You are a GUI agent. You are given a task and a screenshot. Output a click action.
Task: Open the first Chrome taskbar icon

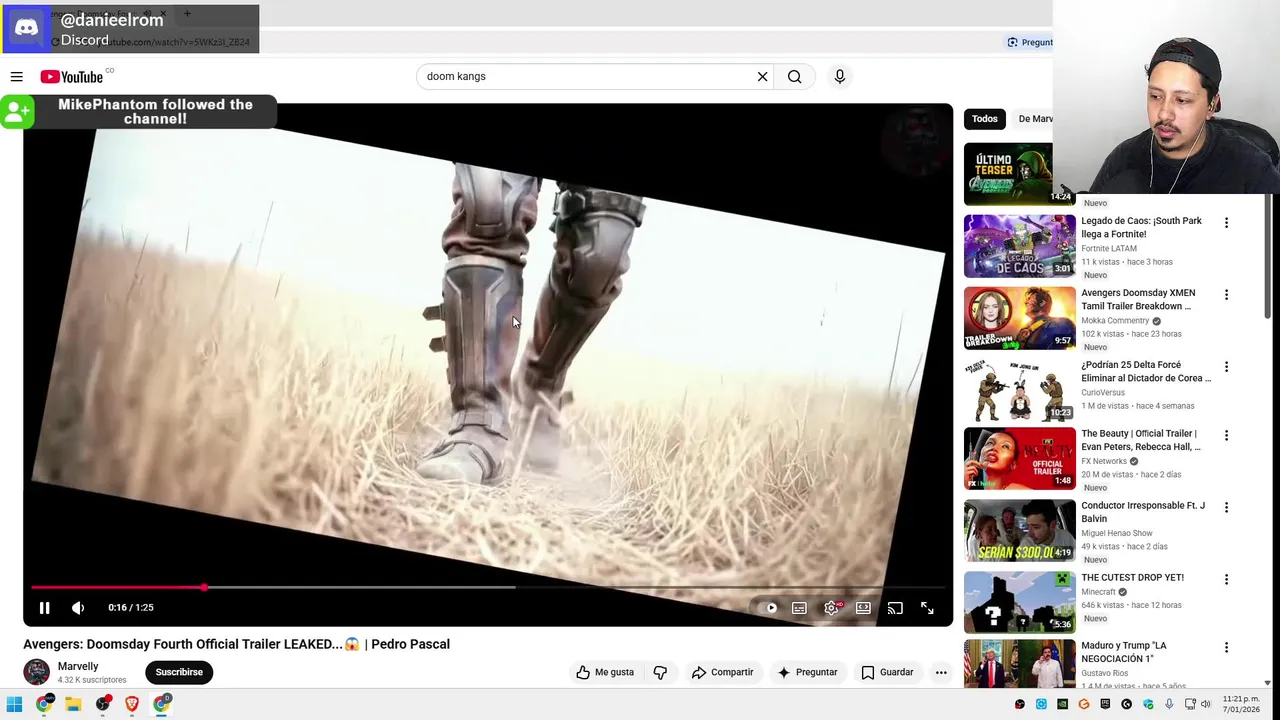click(x=43, y=704)
